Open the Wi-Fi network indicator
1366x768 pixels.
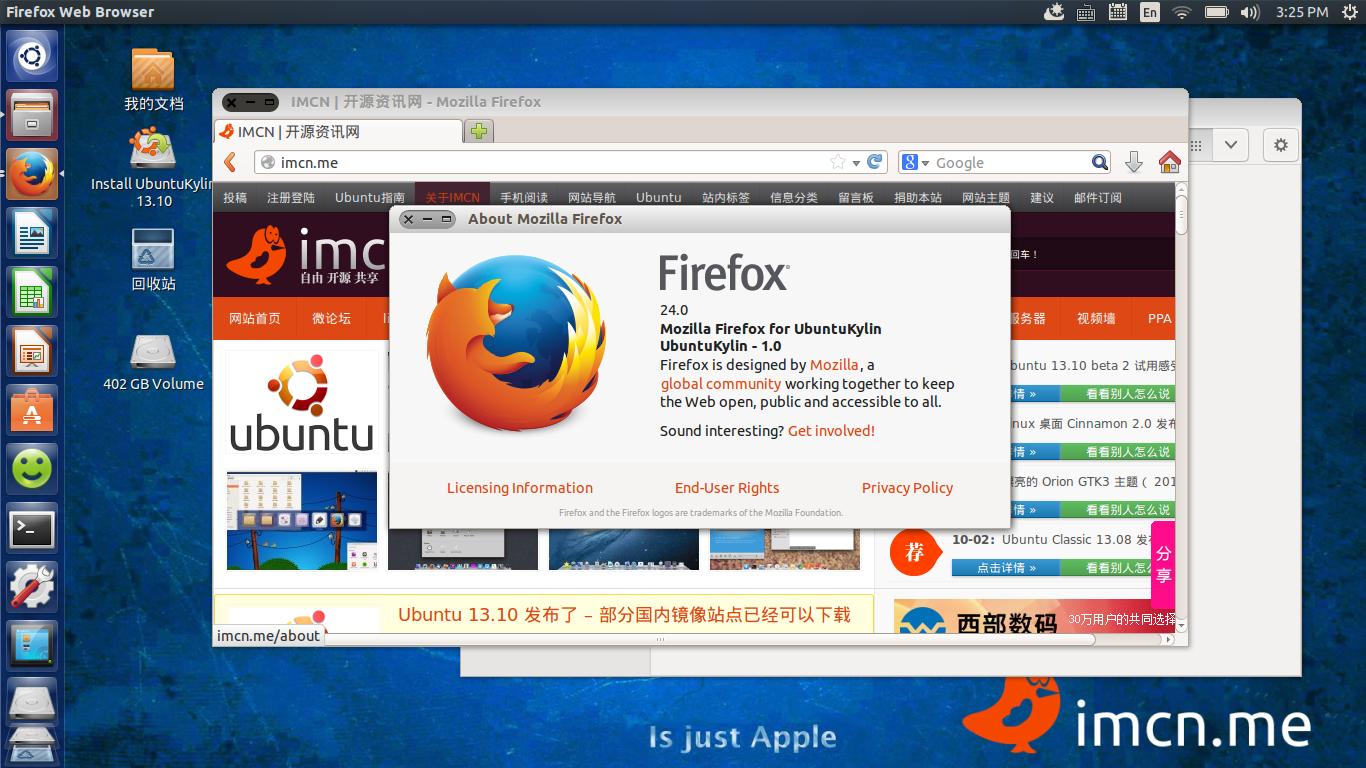1182,12
